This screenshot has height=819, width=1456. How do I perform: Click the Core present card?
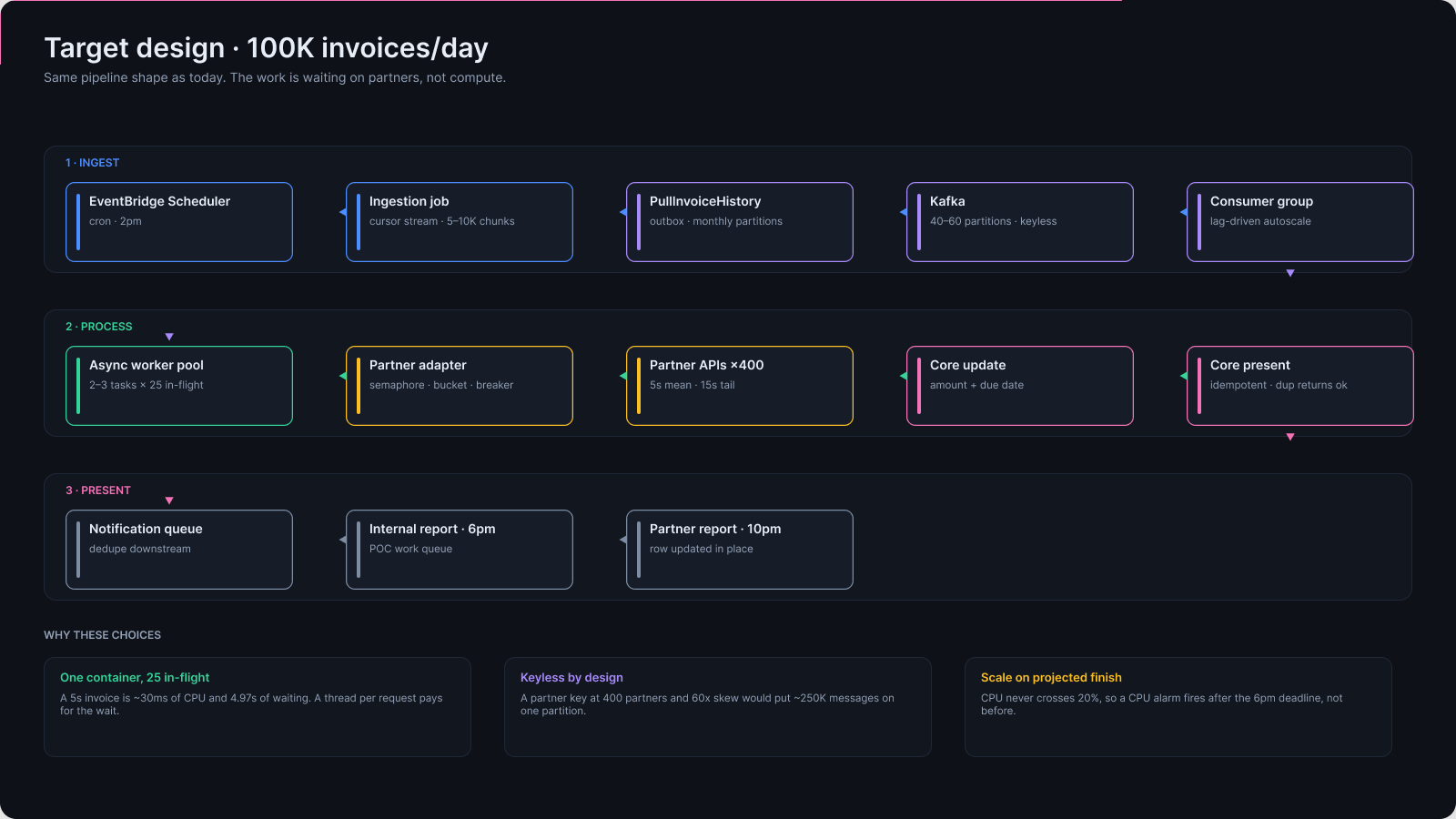(x=1300, y=386)
